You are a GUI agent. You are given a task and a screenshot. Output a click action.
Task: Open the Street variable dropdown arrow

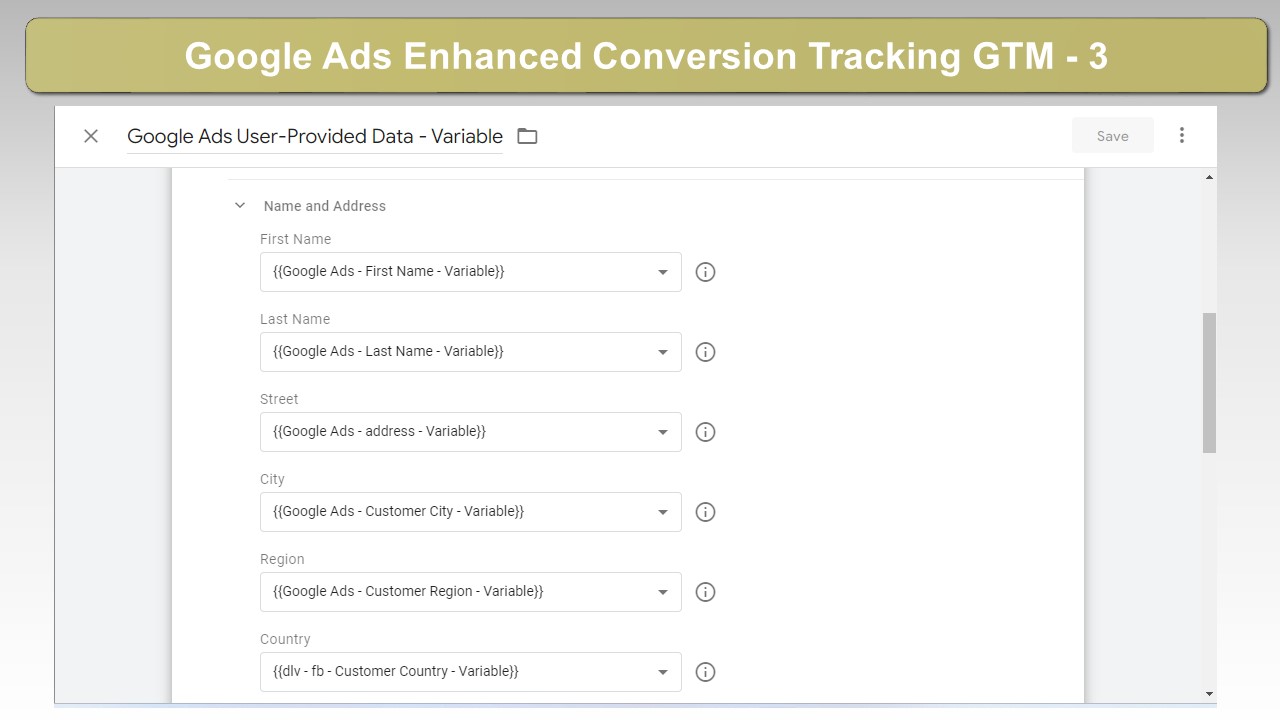click(x=662, y=432)
